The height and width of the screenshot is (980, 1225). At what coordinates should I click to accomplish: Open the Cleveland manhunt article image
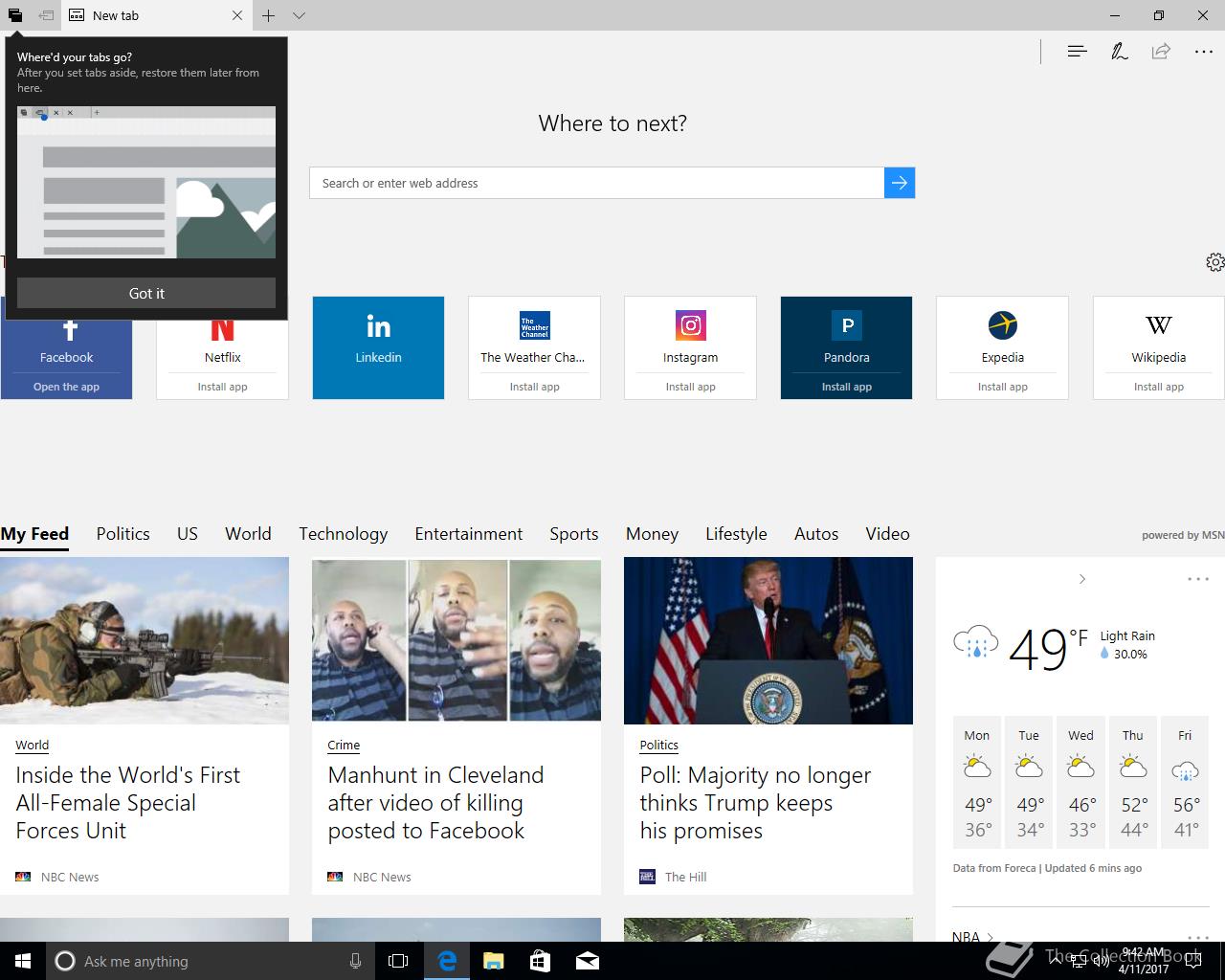[457, 640]
